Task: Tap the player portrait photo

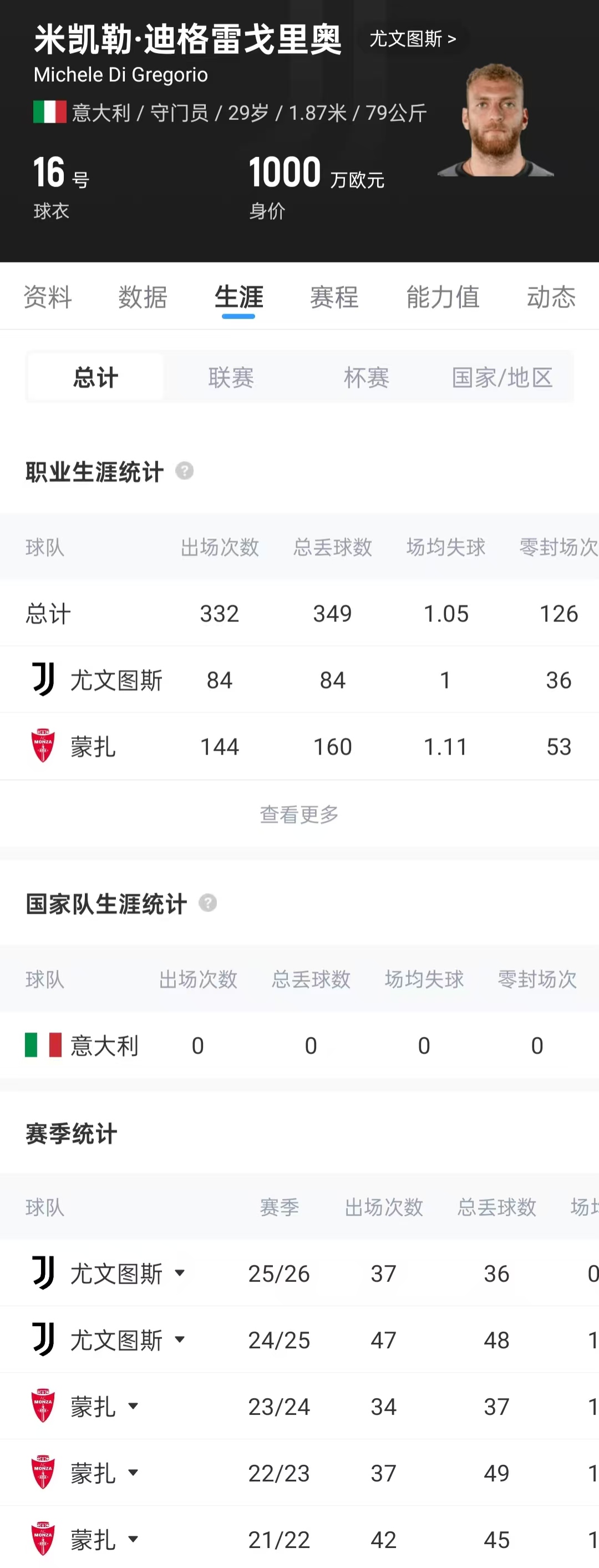Action: (496, 120)
